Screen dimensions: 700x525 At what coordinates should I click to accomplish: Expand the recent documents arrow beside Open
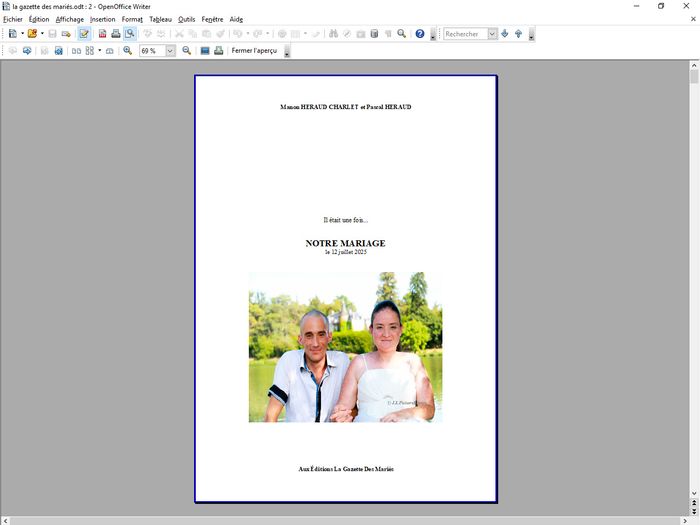42,33
